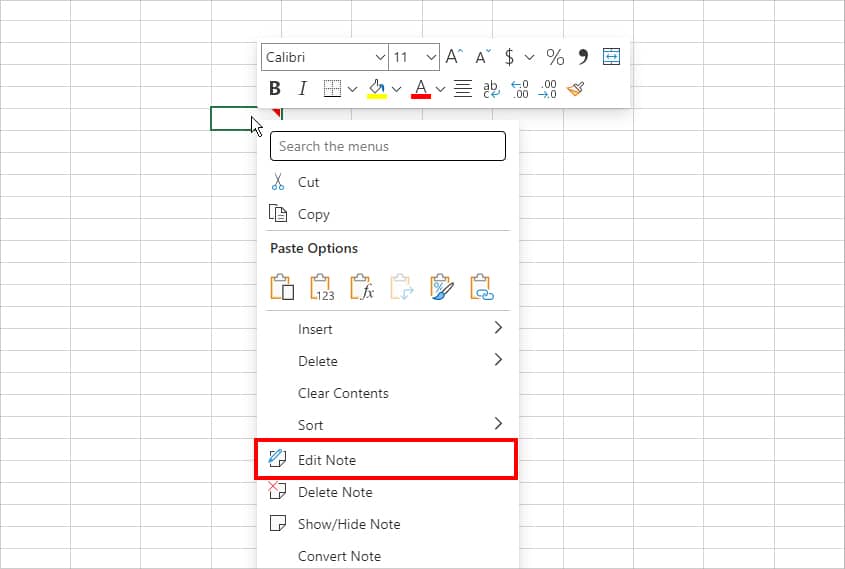
Task: Expand the accounting format dropdown arrow
Action: tap(530, 57)
